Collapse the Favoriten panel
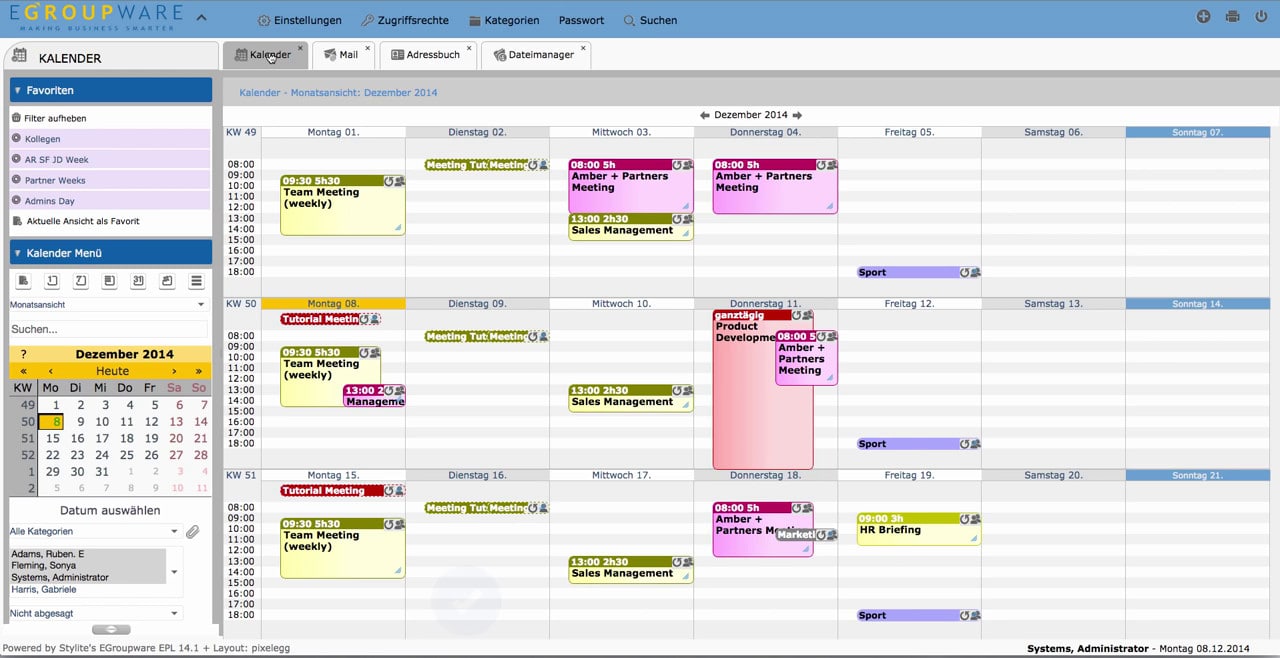 18,90
